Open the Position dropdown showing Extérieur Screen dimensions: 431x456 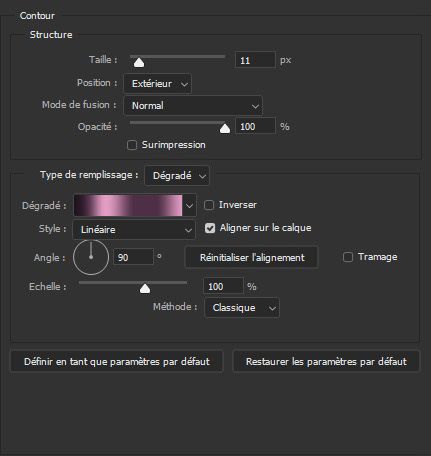tap(158, 83)
